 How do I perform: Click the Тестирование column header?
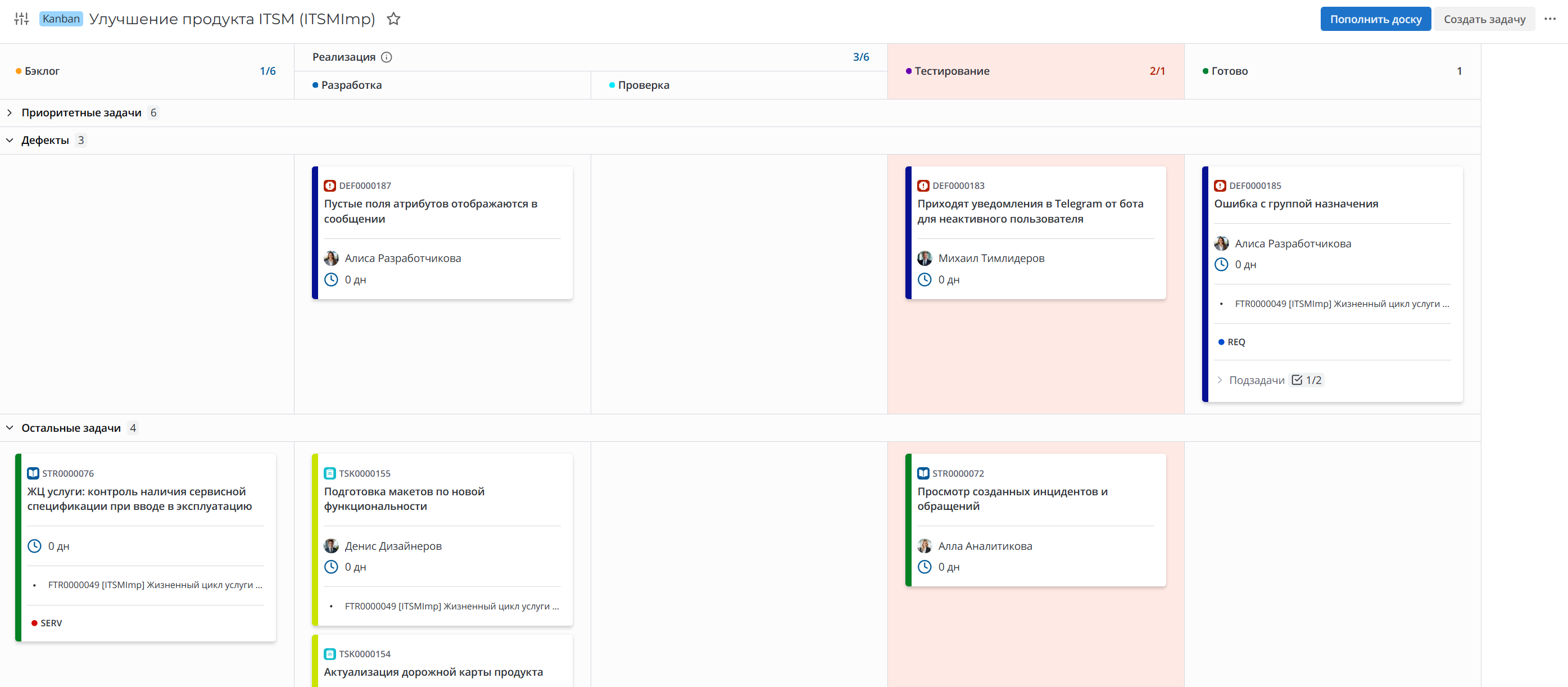[x=951, y=71]
